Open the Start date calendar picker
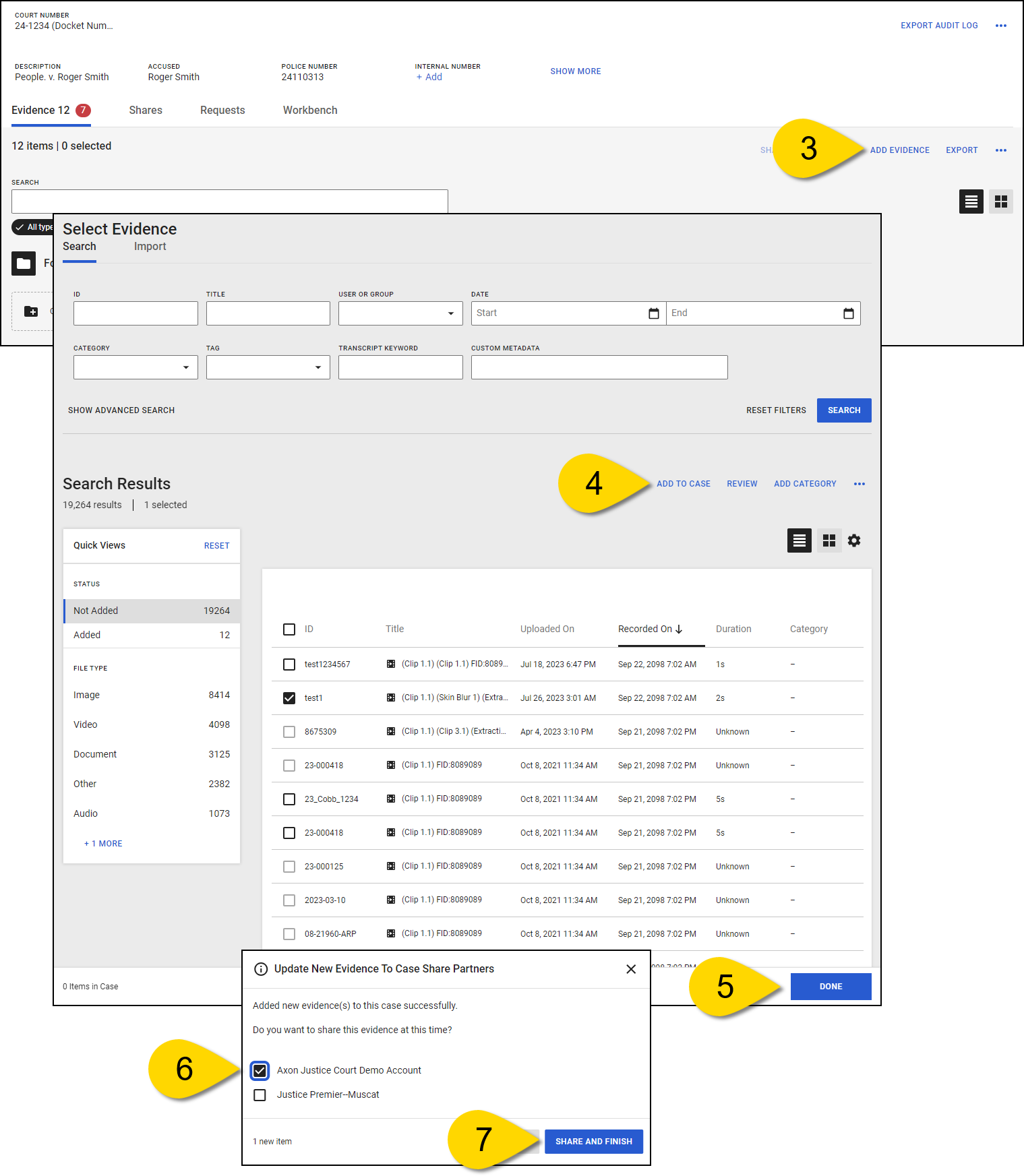This screenshot has height=1176, width=1024. tap(653, 313)
